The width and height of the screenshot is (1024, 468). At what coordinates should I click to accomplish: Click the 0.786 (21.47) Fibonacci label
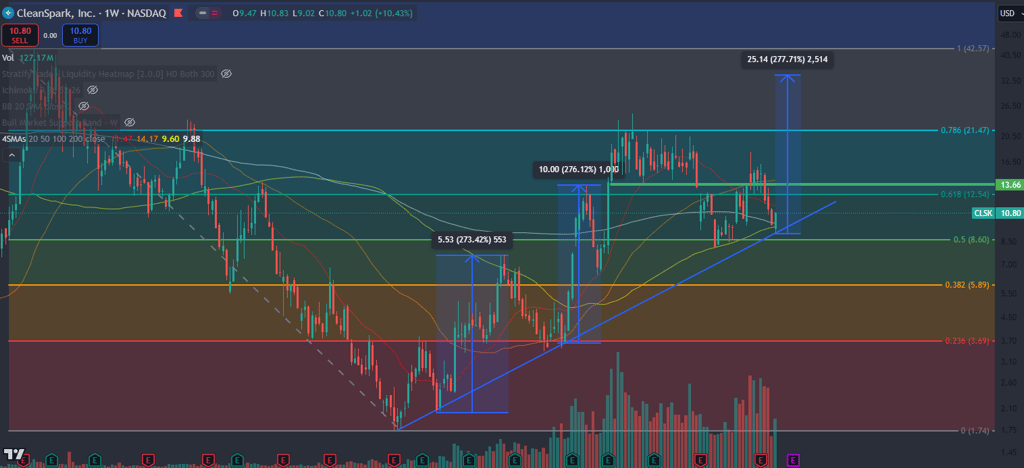pos(963,131)
